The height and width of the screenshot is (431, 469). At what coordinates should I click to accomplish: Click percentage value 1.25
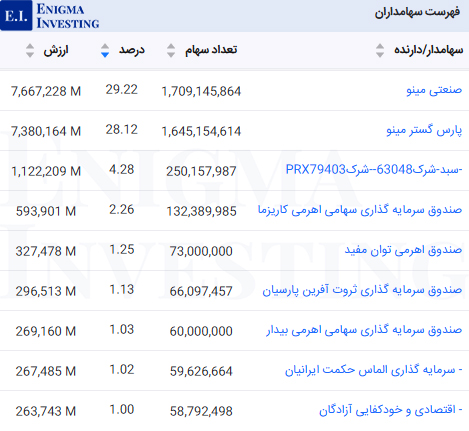pyautogui.click(x=122, y=250)
